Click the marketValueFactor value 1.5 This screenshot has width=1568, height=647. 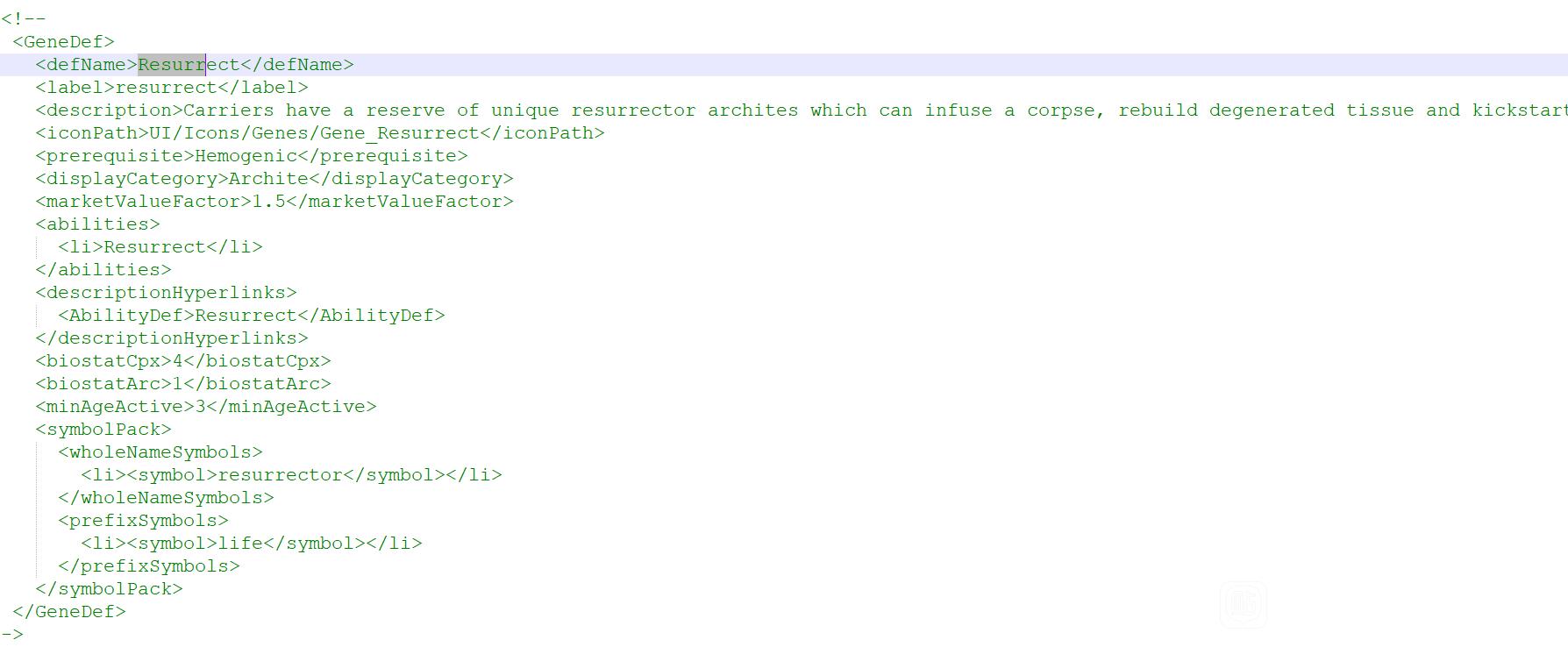pos(268,202)
